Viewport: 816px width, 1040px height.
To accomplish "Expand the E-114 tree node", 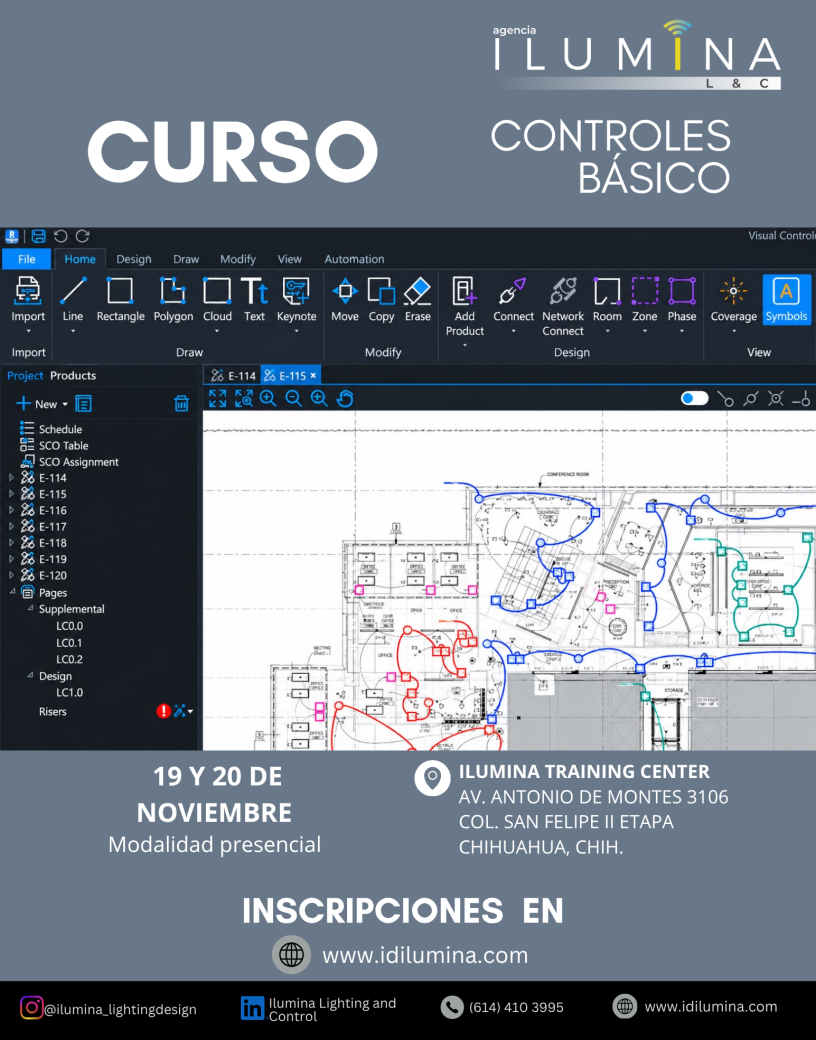I will (11, 478).
